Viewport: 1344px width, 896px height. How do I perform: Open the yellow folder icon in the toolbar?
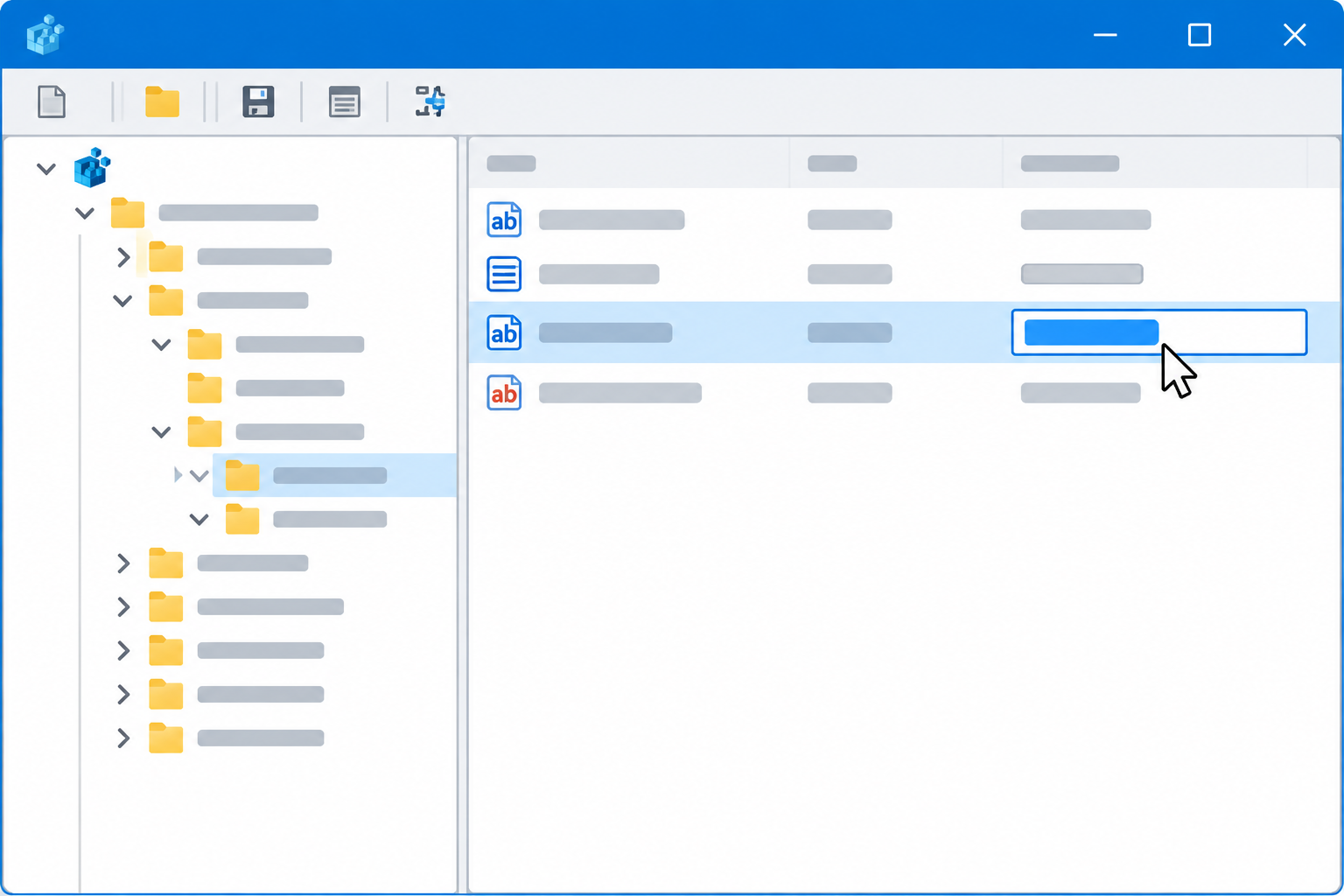coord(162,101)
